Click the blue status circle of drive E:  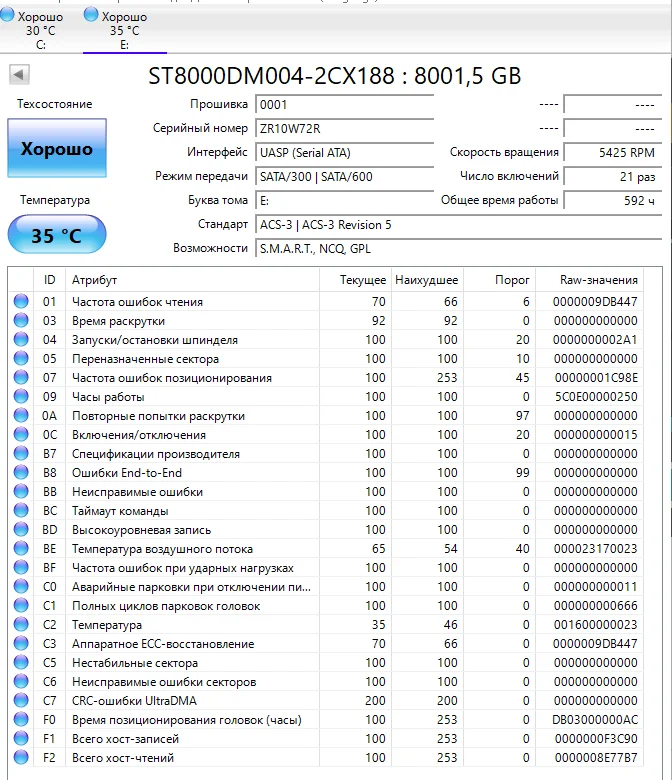pos(91,15)
